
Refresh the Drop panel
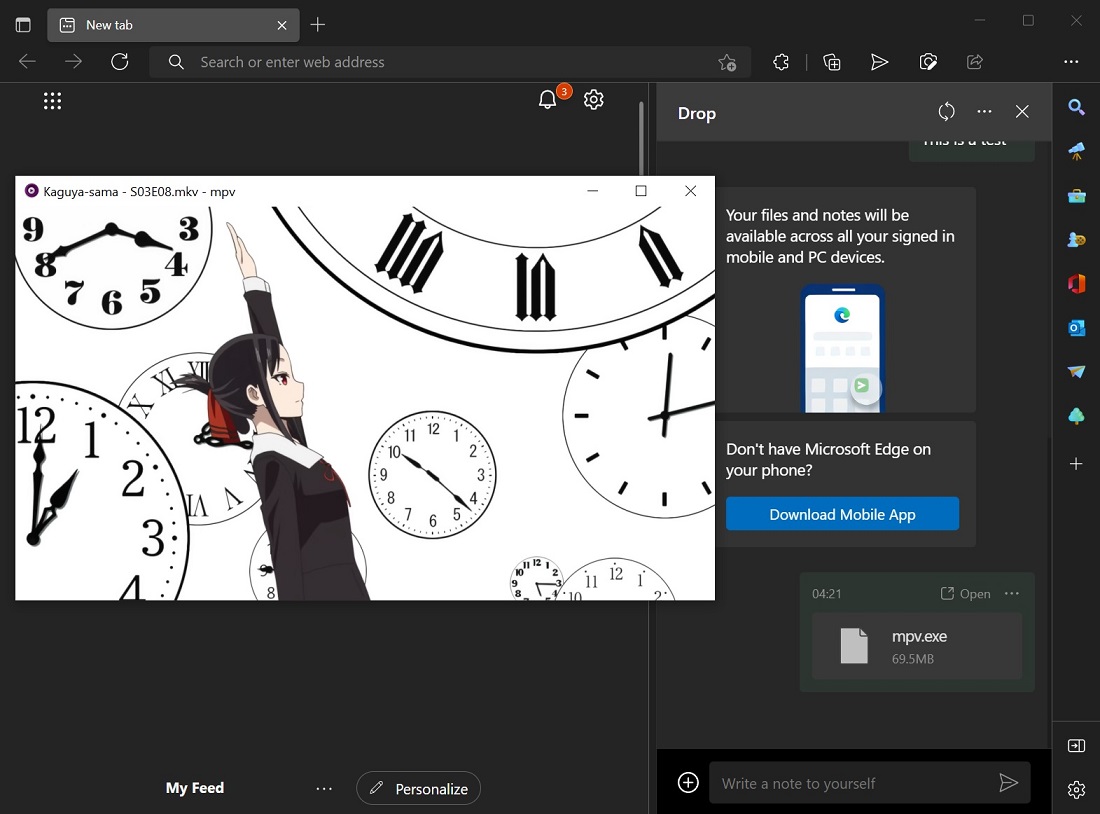click(946, 111)
